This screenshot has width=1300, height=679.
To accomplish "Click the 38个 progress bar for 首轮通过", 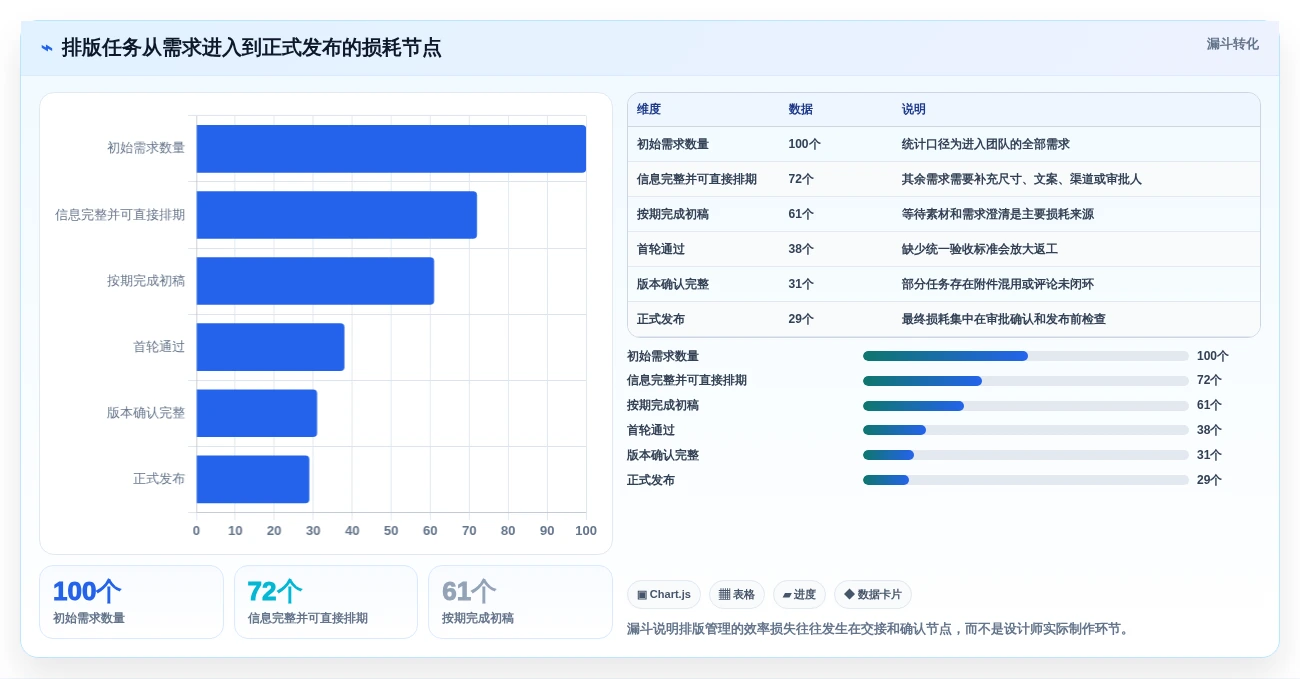I will pos(1026,430).
